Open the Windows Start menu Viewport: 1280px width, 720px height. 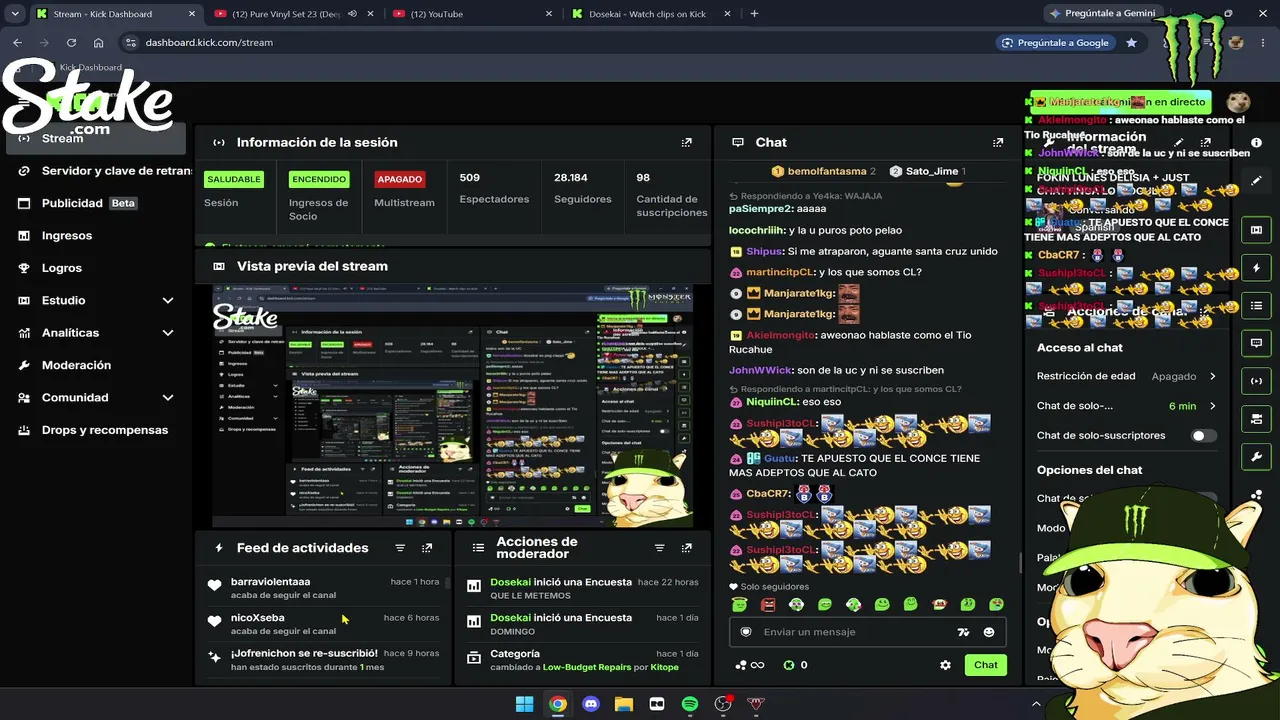[x=524, y=704]
